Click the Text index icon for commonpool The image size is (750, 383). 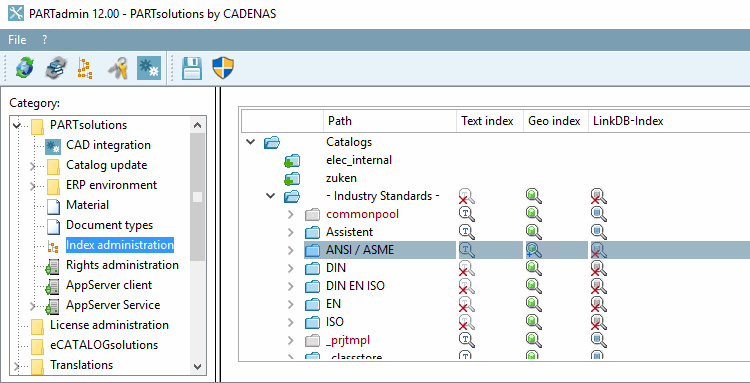tap(466, 214)
